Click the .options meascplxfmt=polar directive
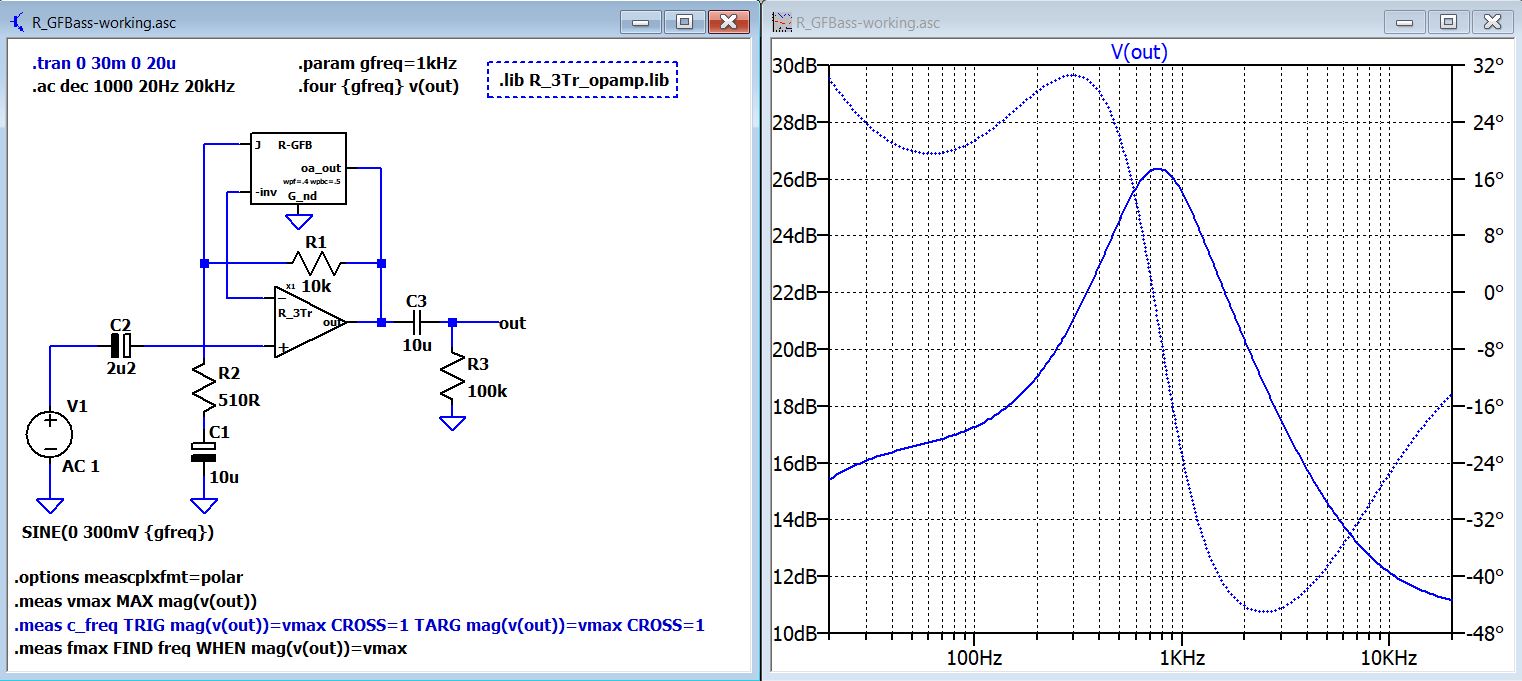Screen dimensions: 1522x681 click(129, 578)
